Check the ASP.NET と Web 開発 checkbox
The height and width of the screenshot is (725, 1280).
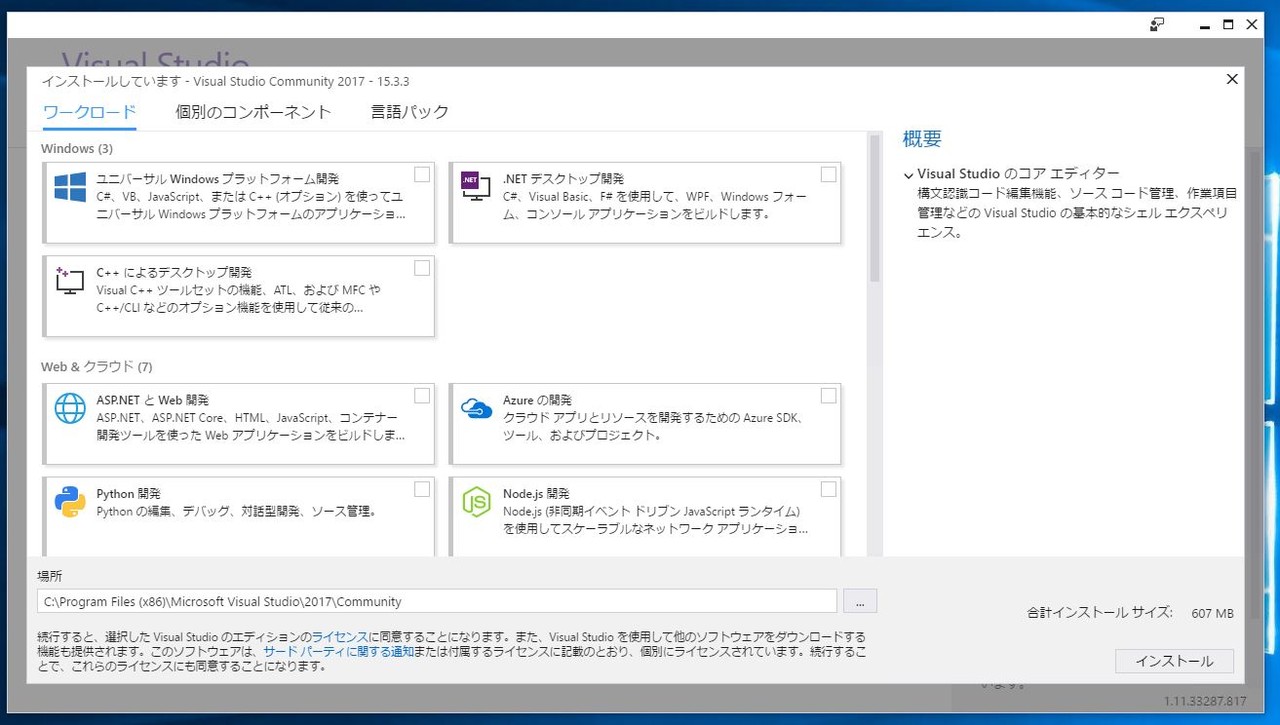tap(422, 396)
